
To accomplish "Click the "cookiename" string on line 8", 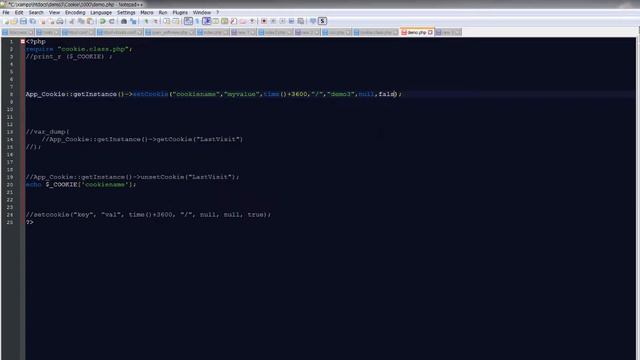I will (x=196, y=94).
